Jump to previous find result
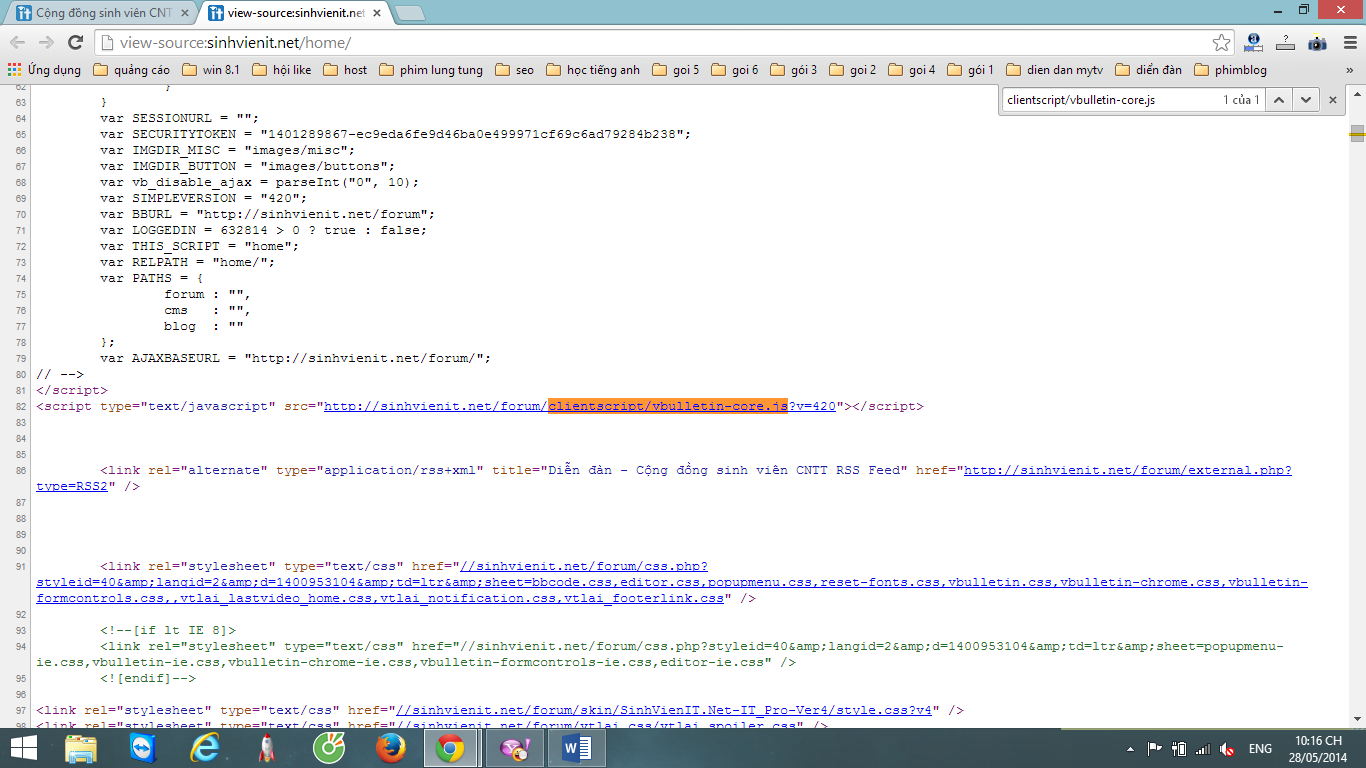Image resolution: width=1366 pixels, height=768 pixels. coord(1279,100)
